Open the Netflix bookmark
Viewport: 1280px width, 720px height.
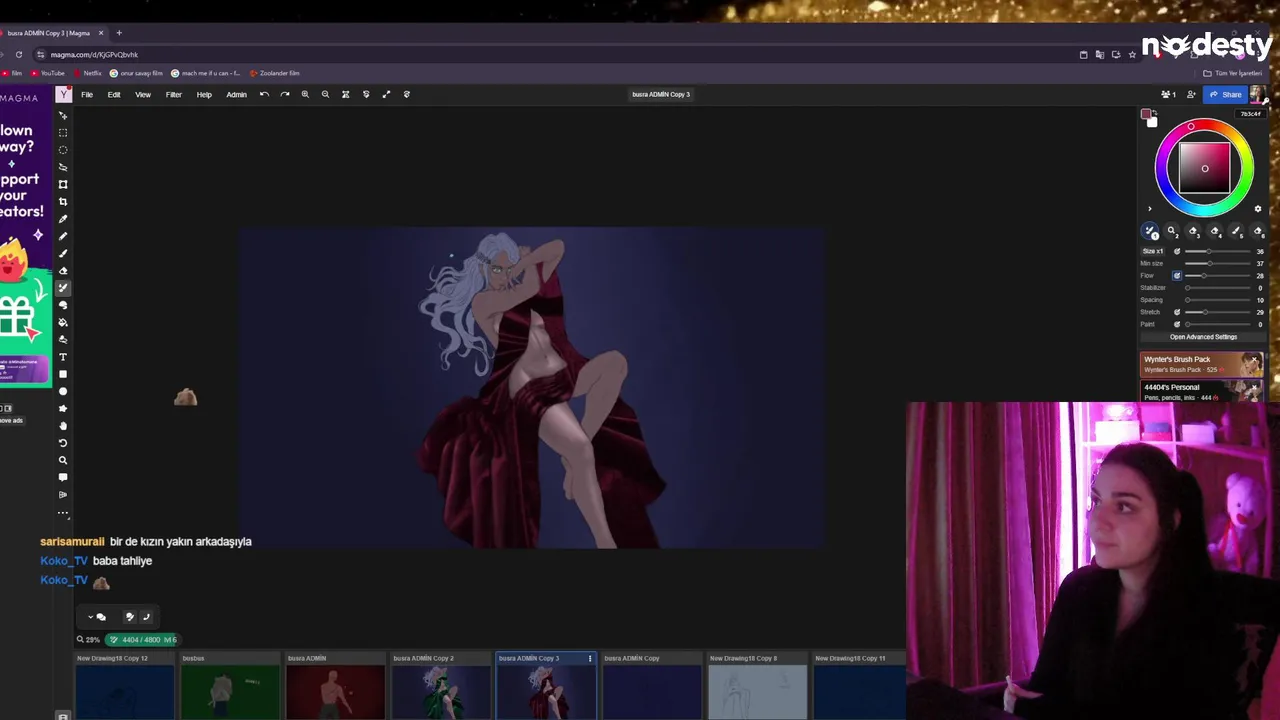(x=88, y=73)
